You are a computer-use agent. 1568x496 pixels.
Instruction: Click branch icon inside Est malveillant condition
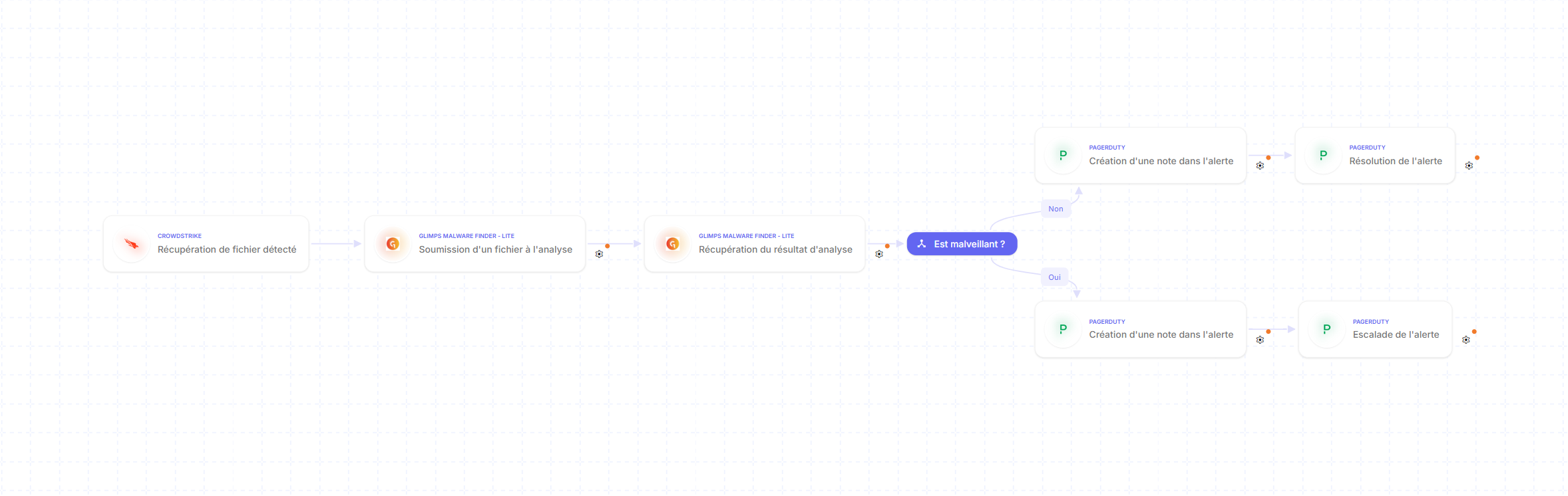click(x=922, y=244)
